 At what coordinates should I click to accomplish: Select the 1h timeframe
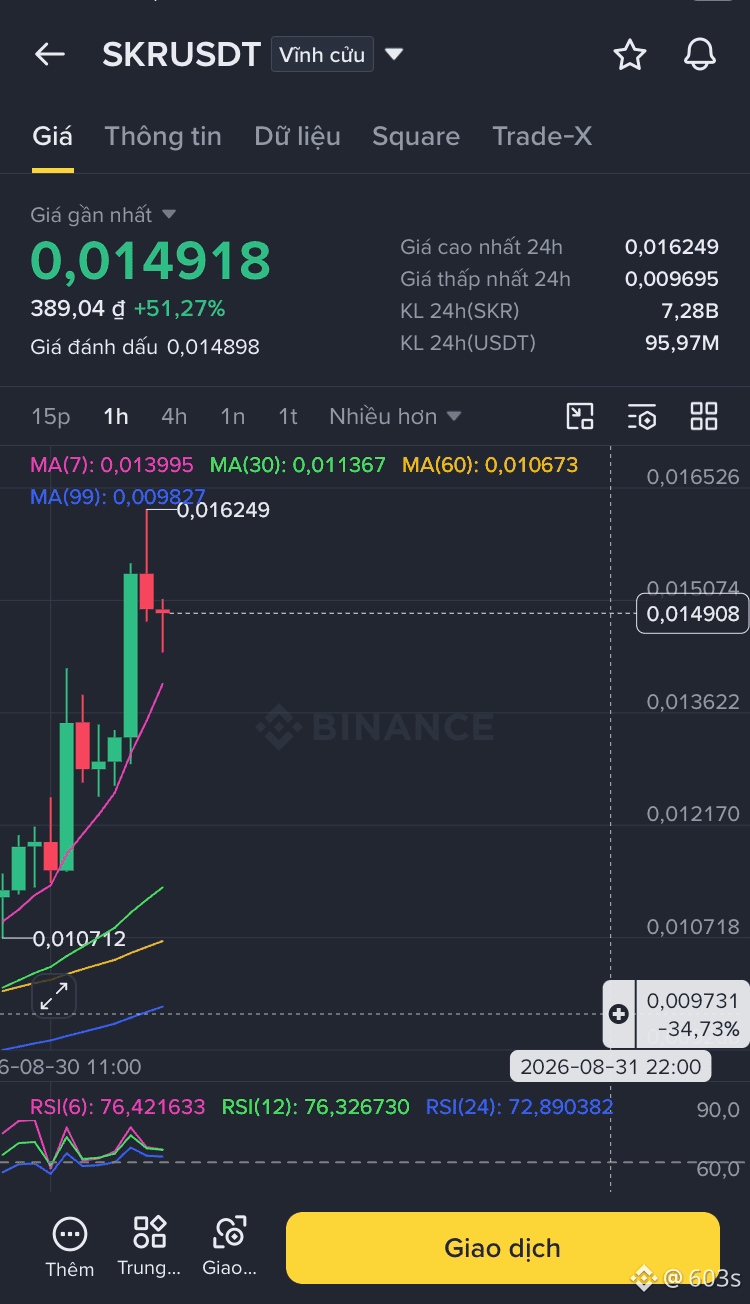click(x=116, y=416)
